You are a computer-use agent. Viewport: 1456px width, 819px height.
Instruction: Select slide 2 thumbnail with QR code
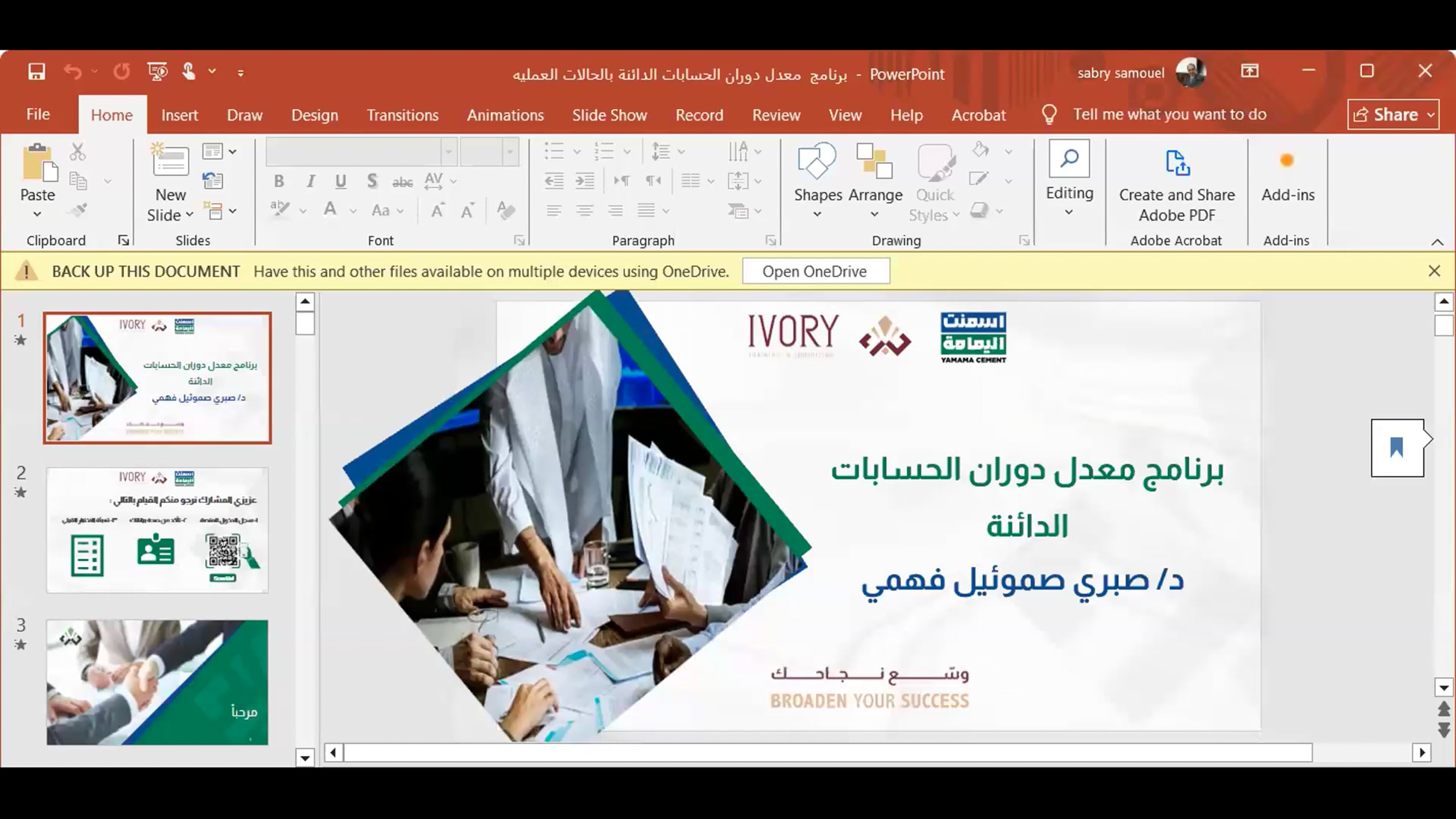[x=157, y=530]
